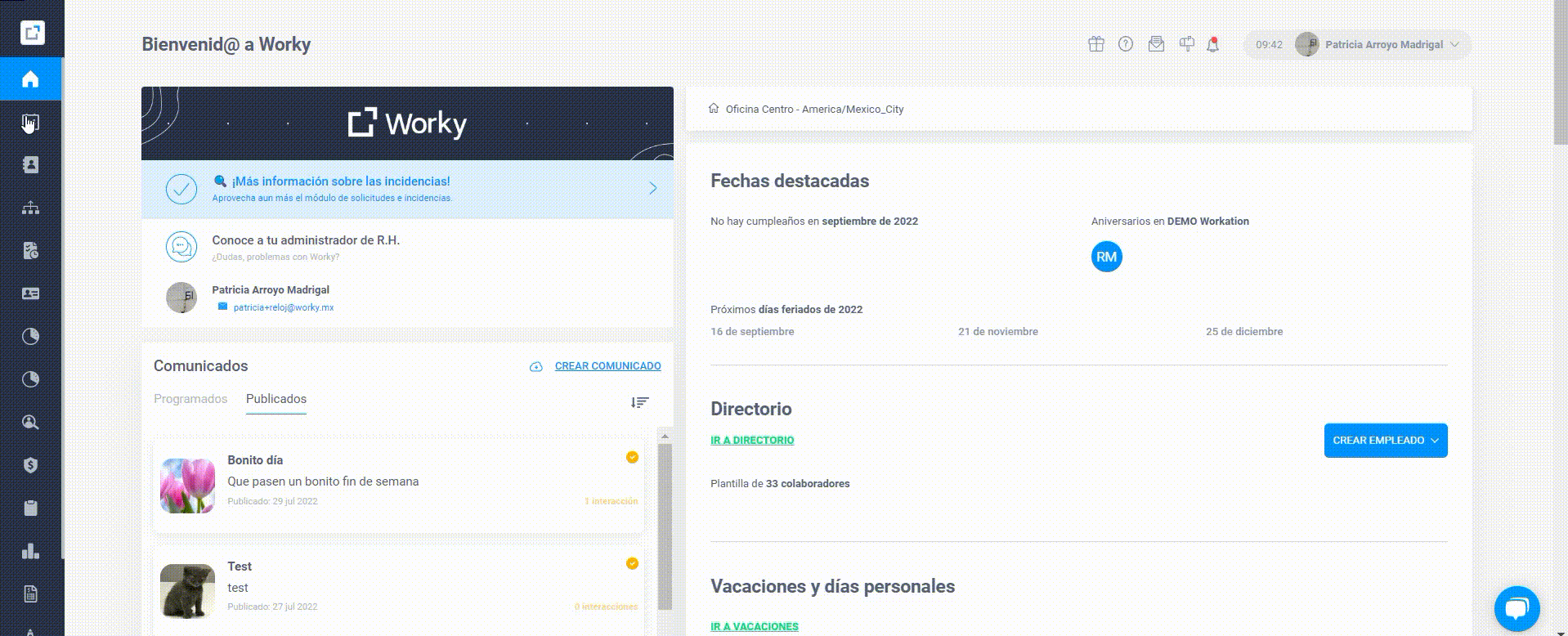Open the clipboard sidebar icon

pos(30,508)
